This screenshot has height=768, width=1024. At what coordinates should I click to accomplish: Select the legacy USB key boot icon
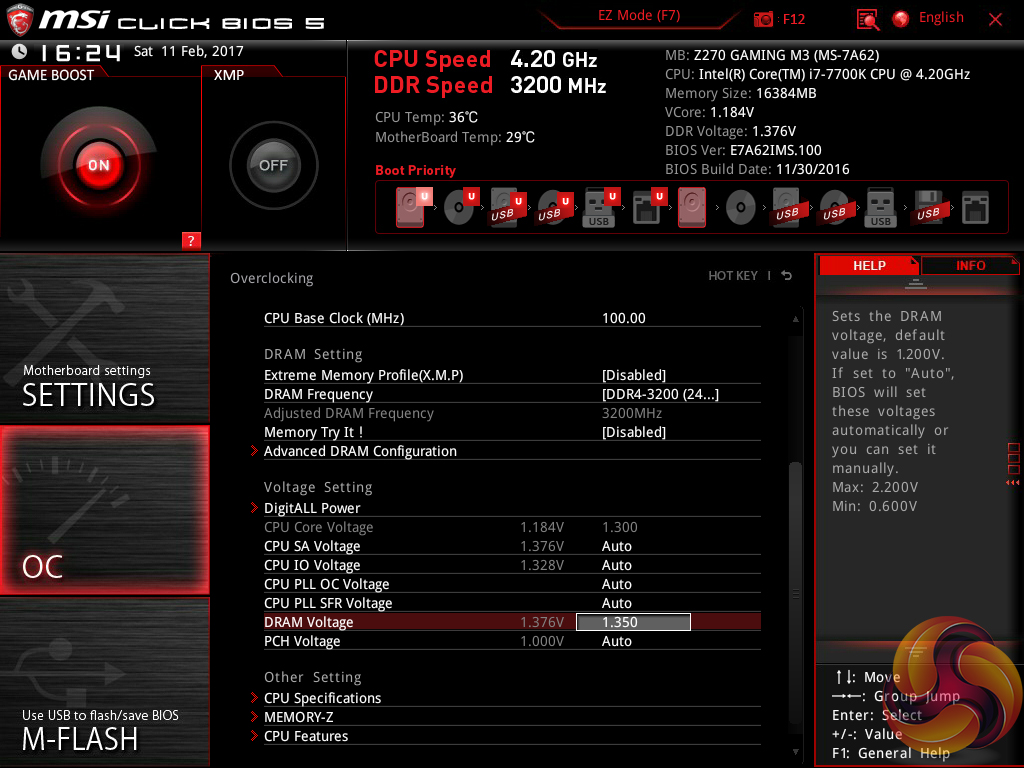click(881, 208)
